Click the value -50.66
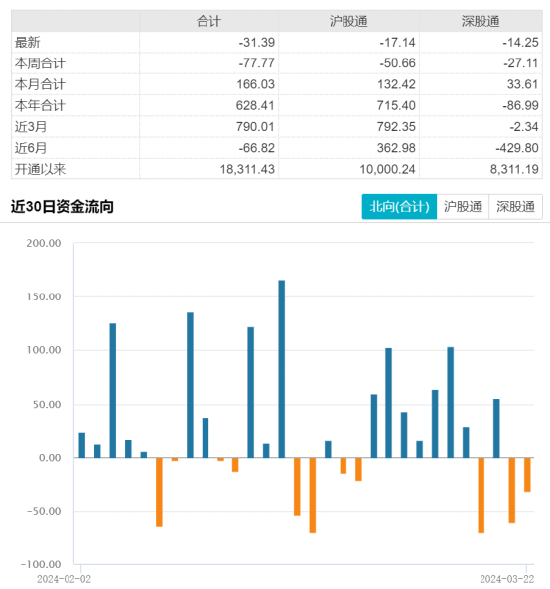This screenshot has height=589, width=550. [397, 63]
